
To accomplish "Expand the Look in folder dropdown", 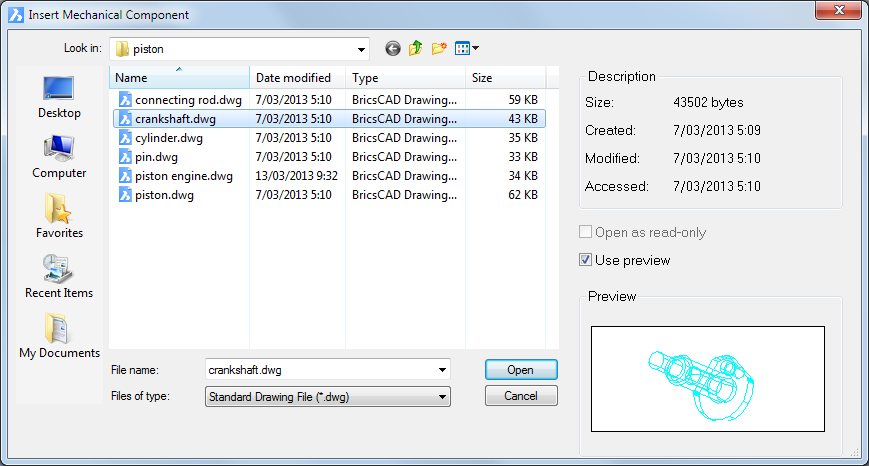I will pyautogui.click(x=361, y=49).
